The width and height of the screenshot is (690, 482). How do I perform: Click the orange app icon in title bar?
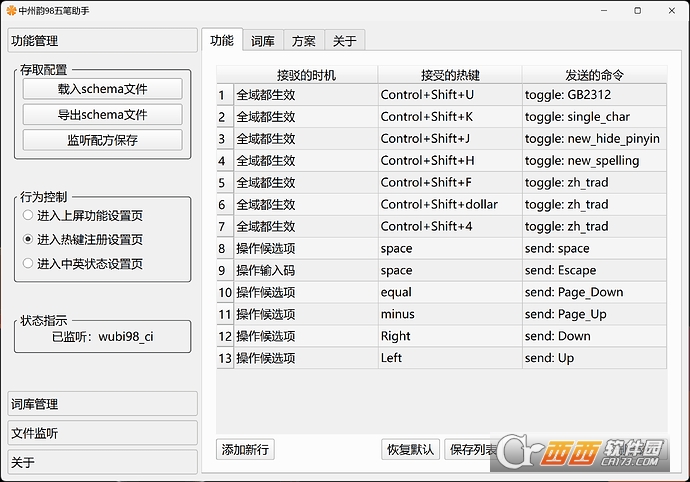pyautogui.click(x=11, y=11)
